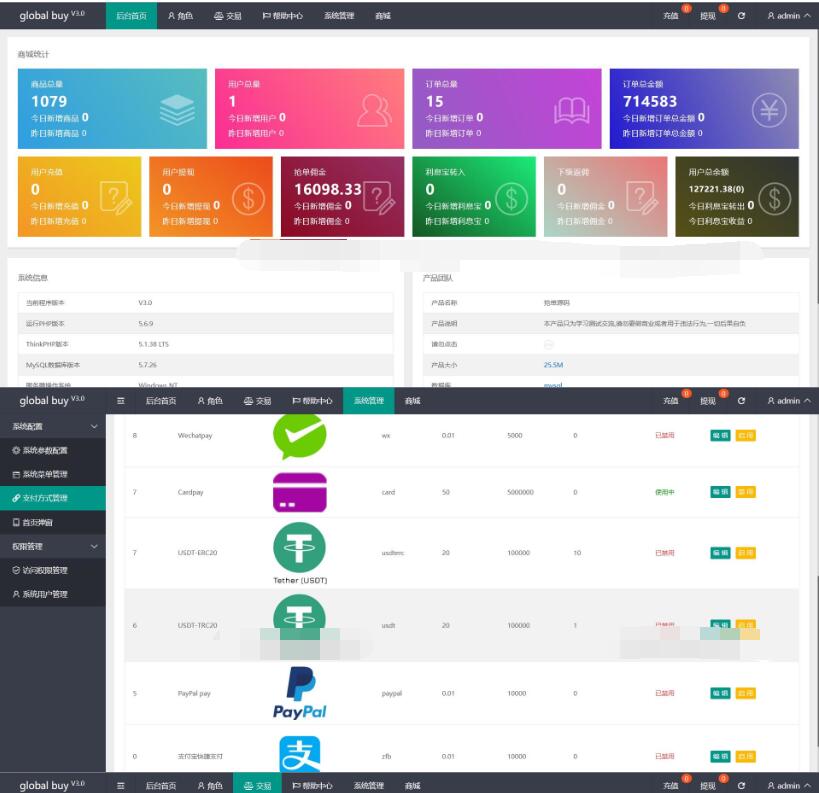Click the PayPal logo image
Viewport: 819px width, 793px height.
pos(299,693)
